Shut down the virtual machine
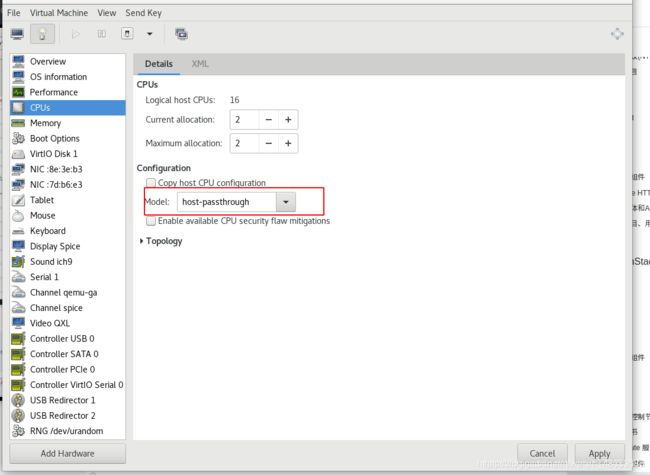This screenshot has width=650, height=475. [x=127, y=34]
